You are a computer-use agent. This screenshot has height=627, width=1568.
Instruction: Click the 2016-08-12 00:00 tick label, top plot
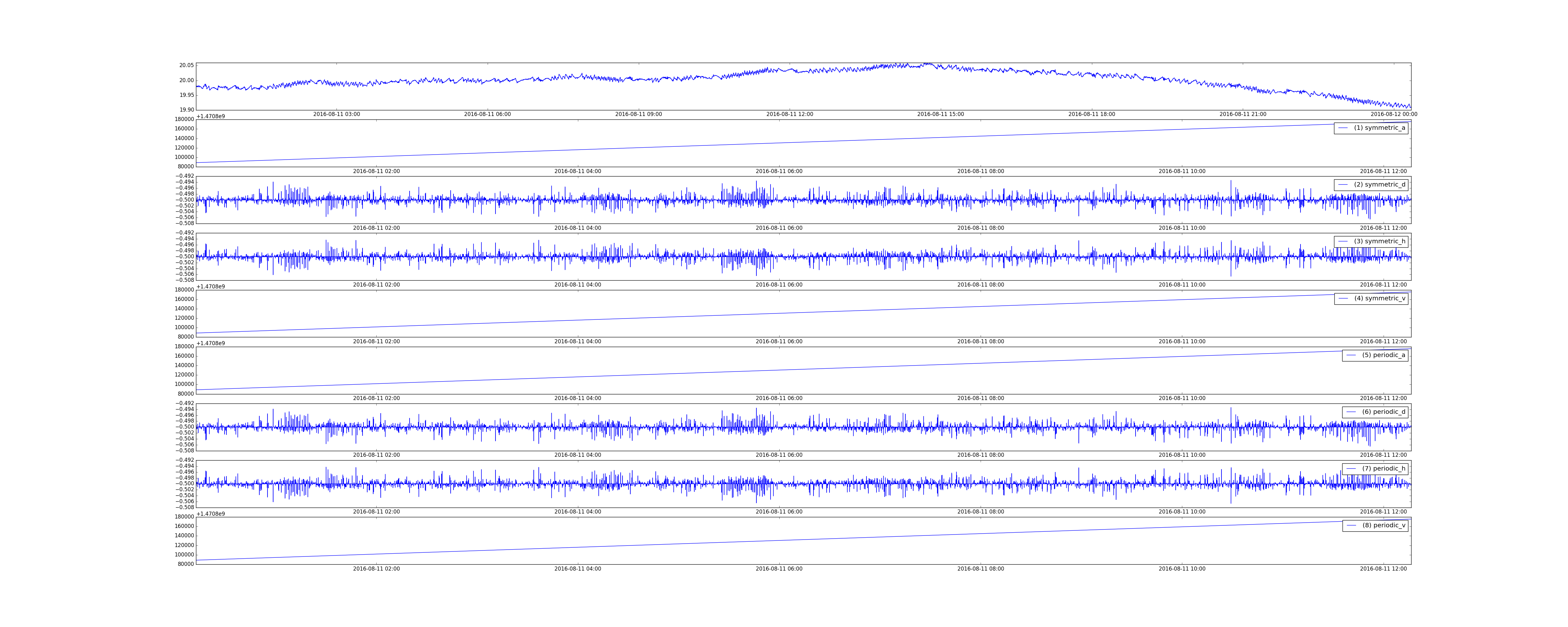point(1393,114)
